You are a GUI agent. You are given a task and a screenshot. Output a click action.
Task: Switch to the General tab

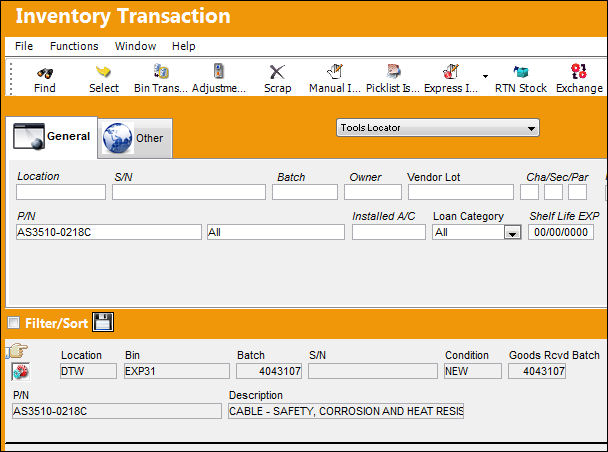click(52, 137)
